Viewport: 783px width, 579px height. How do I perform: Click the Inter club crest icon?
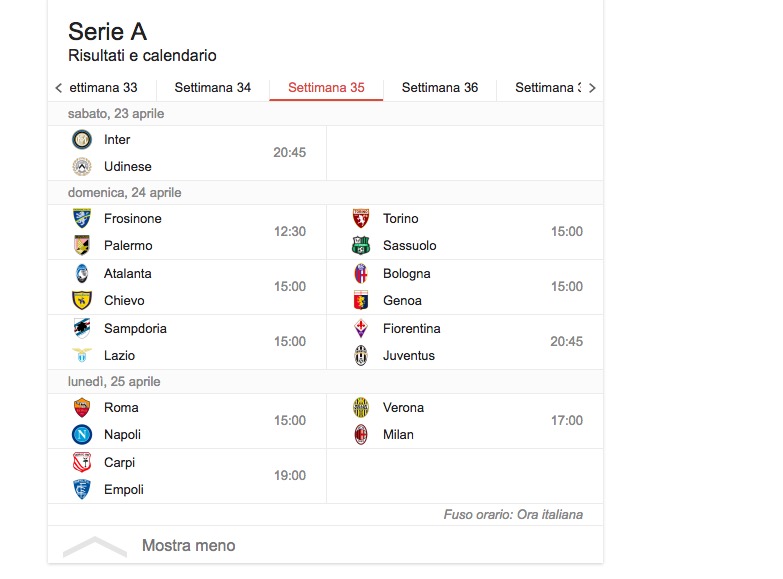pyautogui.click(x=82, y=140)
